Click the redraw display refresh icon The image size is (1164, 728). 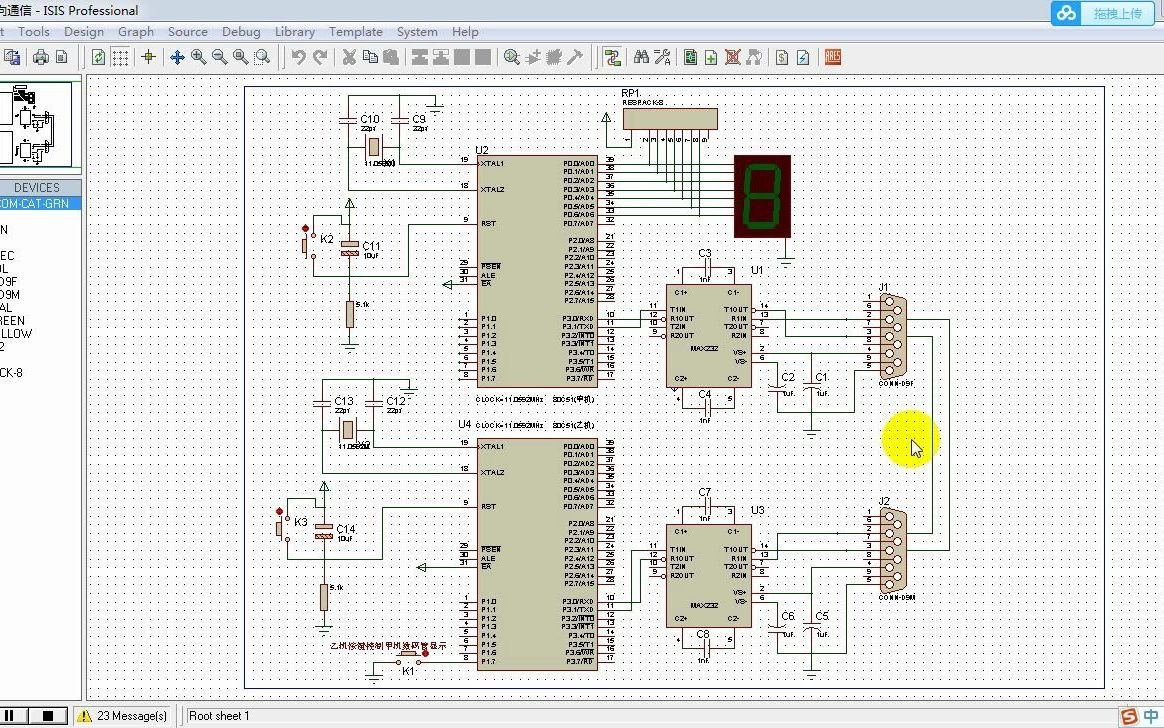[98, 57]
